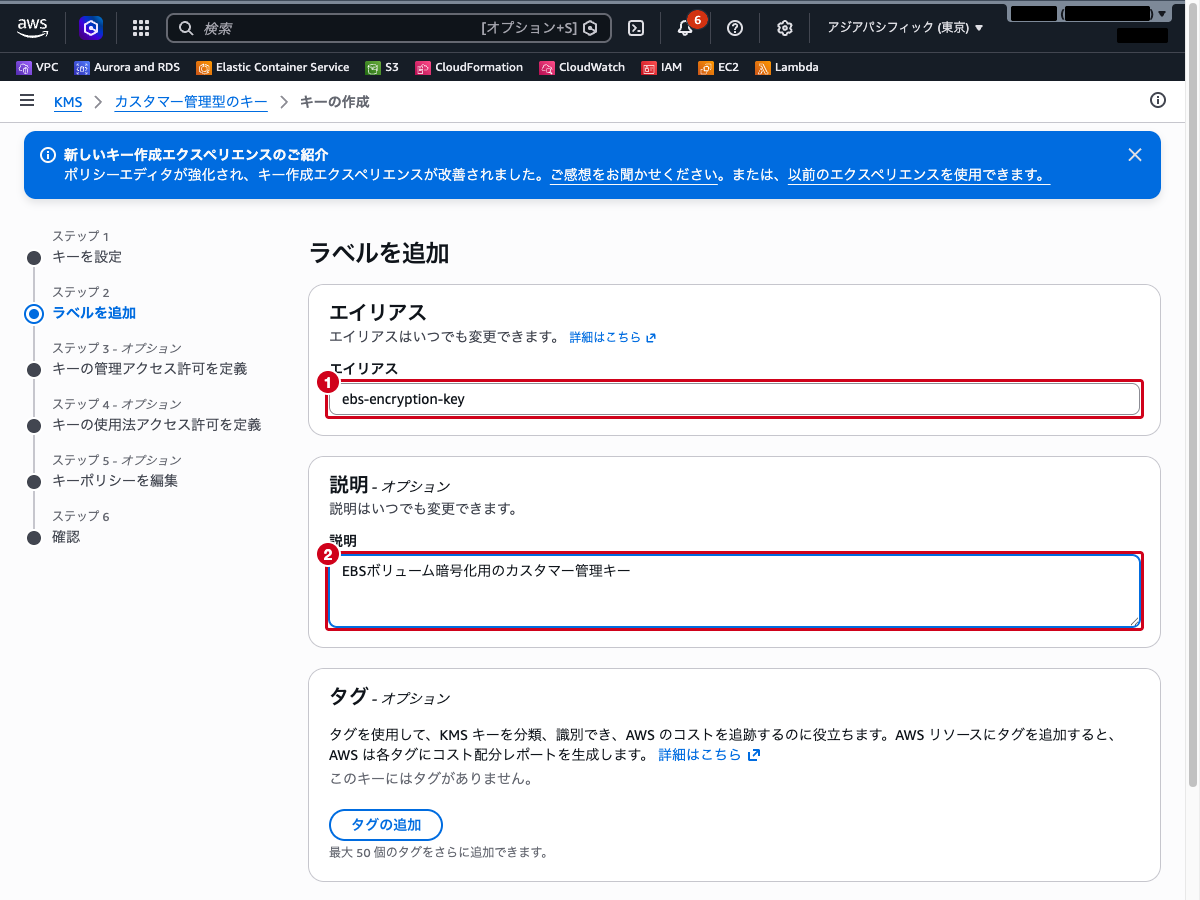Go to step 3 キーの管理アクセス許可を定義
The image size is (1200, 900).
pos(150,368)
